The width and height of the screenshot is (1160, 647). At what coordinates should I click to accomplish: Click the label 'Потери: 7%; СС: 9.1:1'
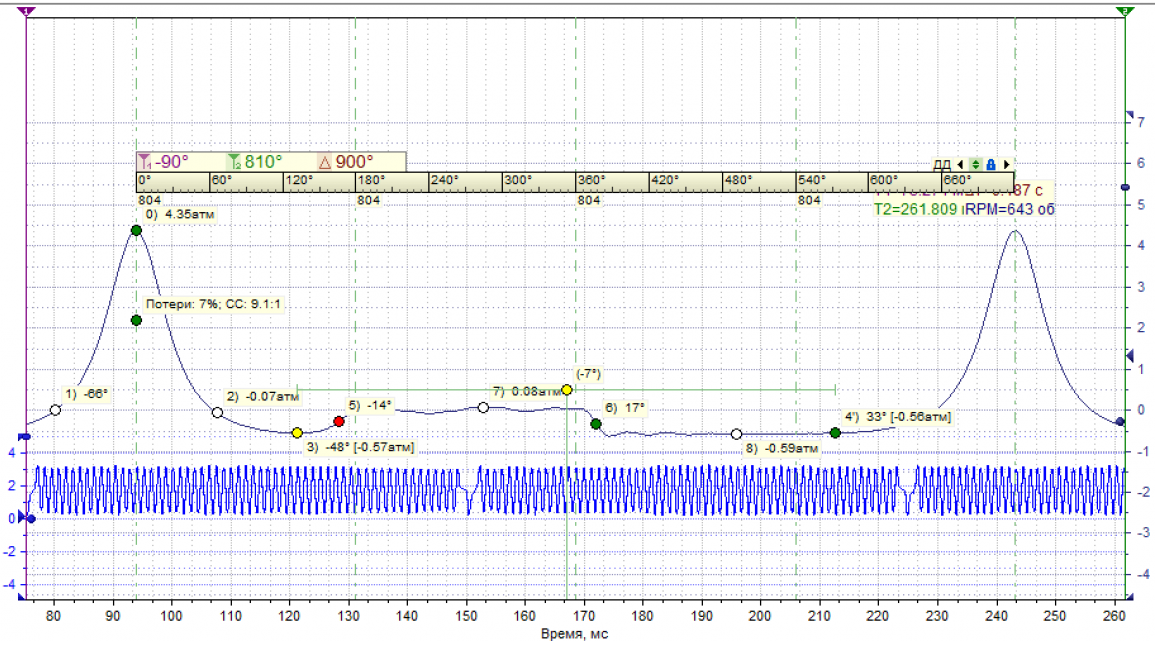pyautogui.click(x=213, y=304)
